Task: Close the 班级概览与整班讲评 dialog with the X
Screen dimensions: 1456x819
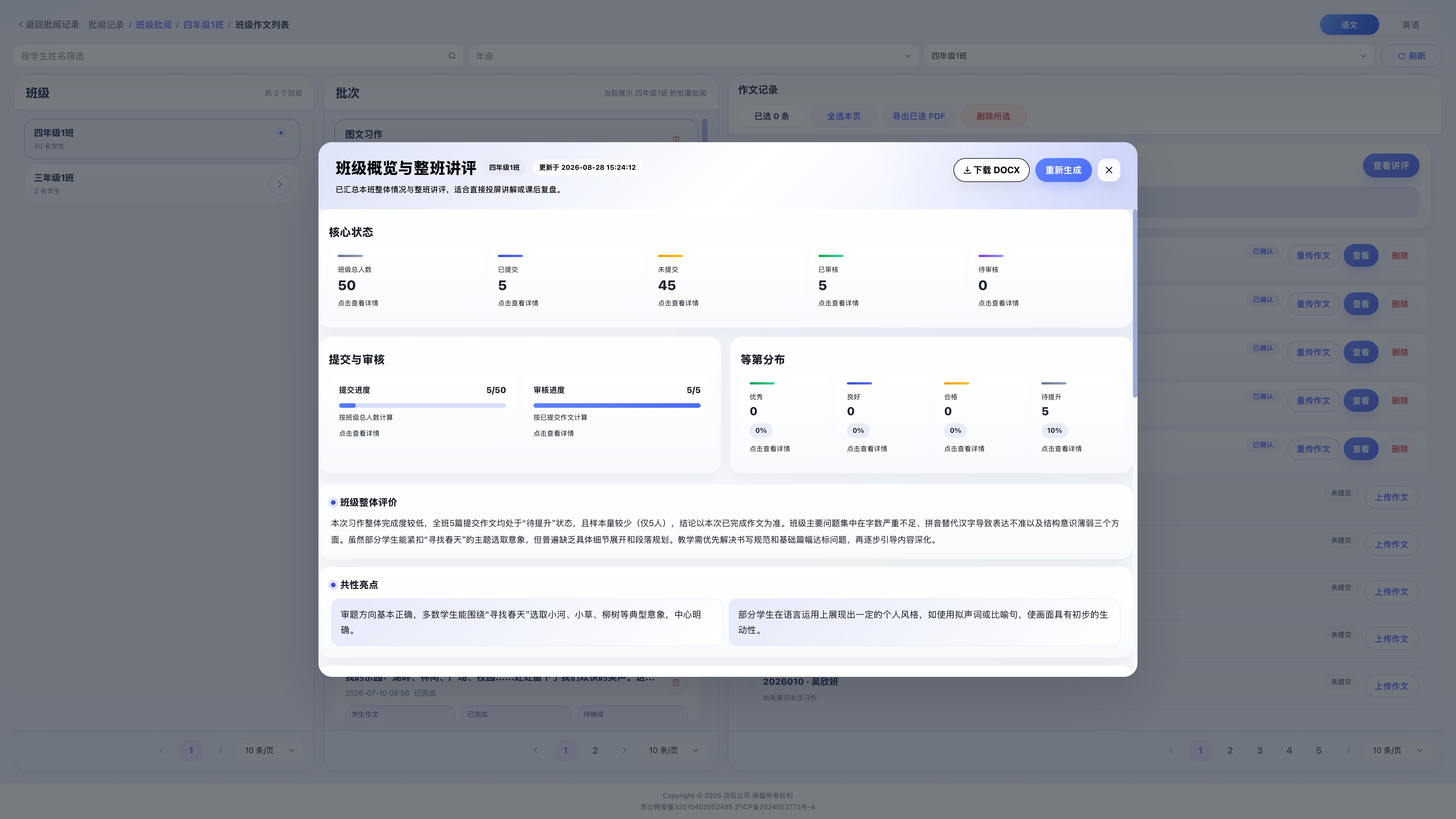Action: (x=1108, y=170)
